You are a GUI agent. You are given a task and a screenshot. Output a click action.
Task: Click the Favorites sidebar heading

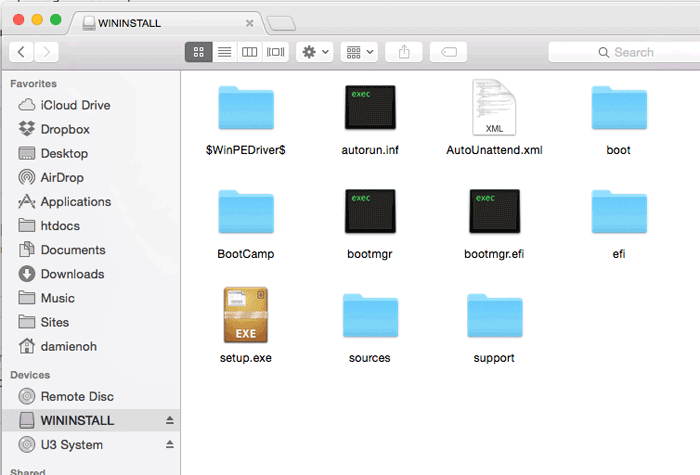[33, 83]
